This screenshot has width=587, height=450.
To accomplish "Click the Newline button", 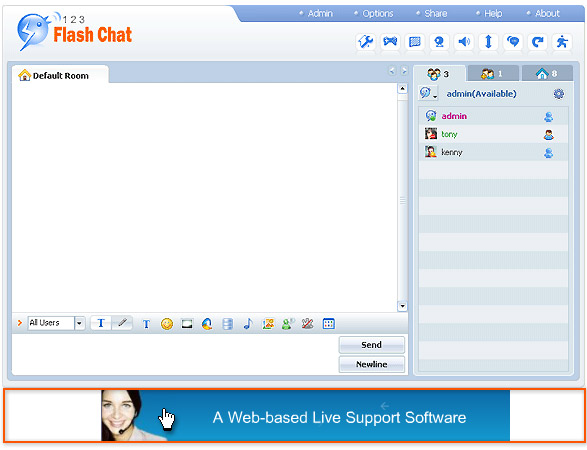I will [x=372, y=364].
